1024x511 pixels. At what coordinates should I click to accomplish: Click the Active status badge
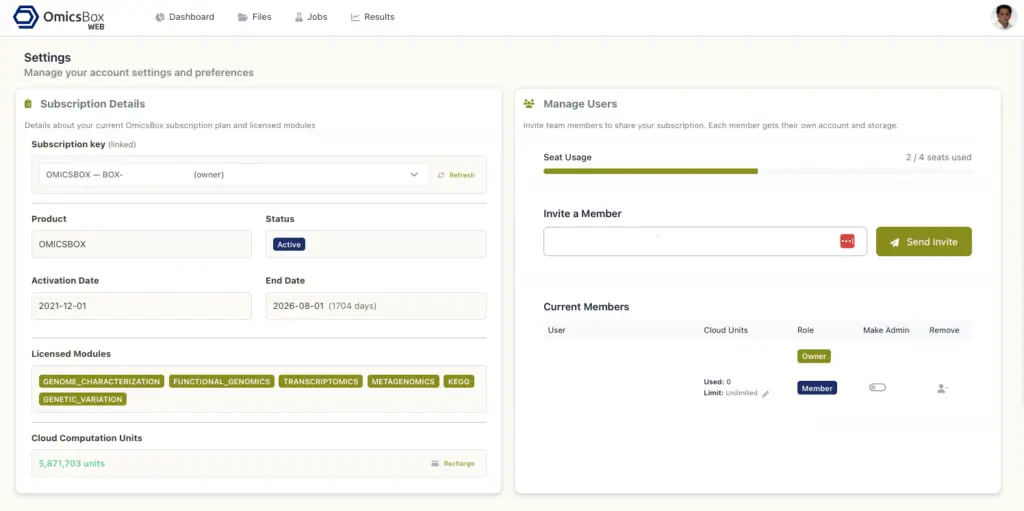pyautogui.click(x=289, y=244)
